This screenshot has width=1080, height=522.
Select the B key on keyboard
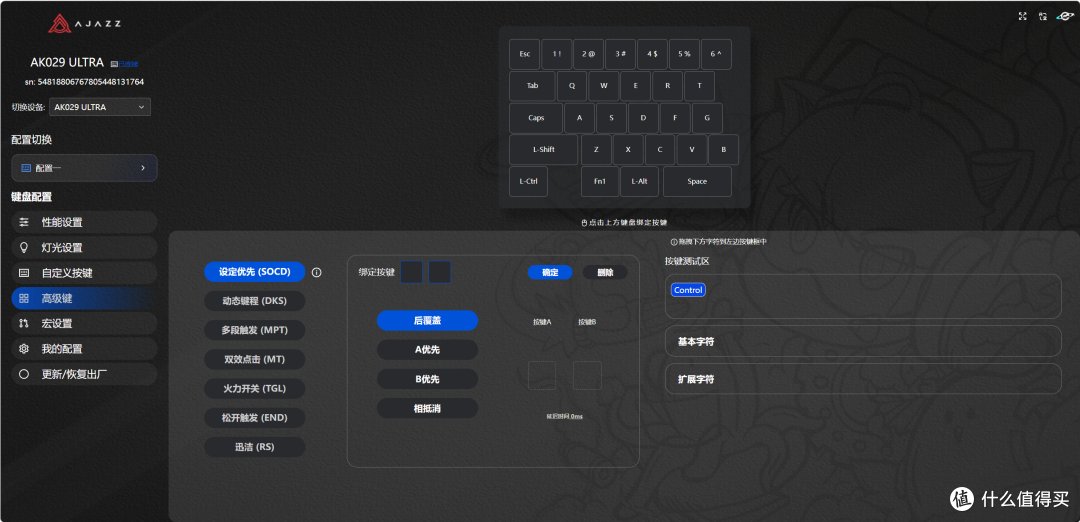coord(723,149)
